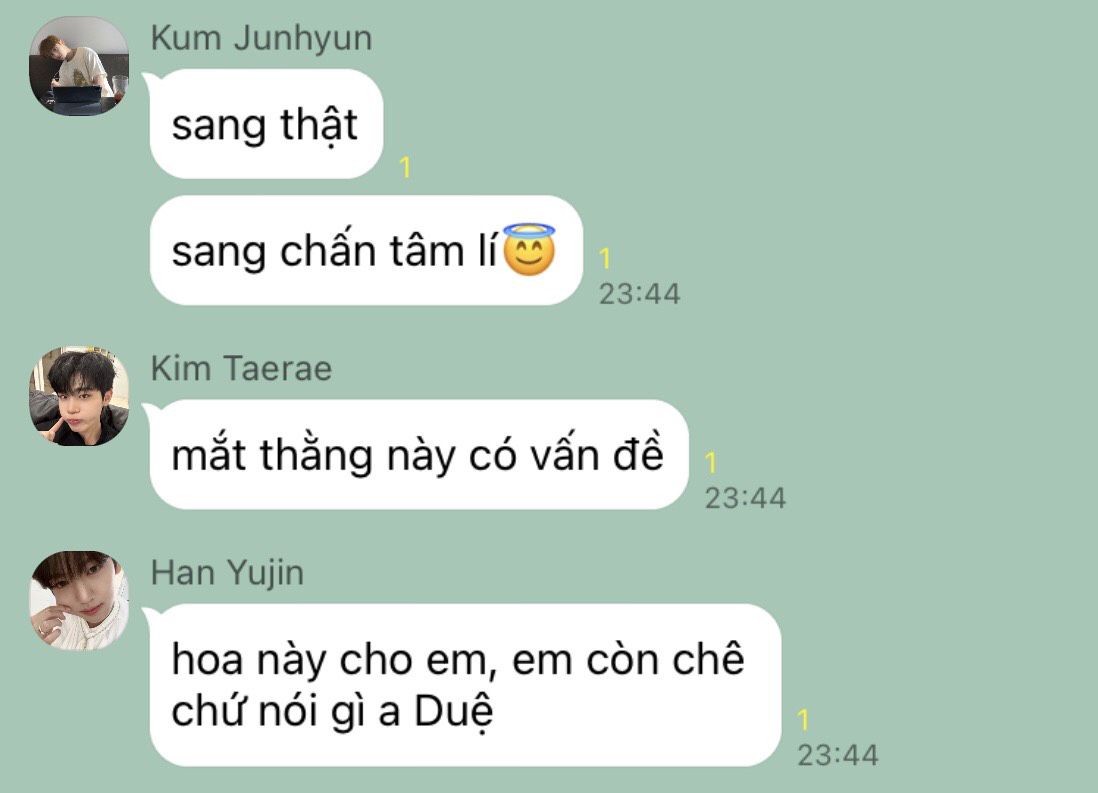The width and height of the screenshot is (1098, 793).
Task: Select Han Yujin's "hoa này cho em" message
Action: pyautogui.click(x=465, y=684)
